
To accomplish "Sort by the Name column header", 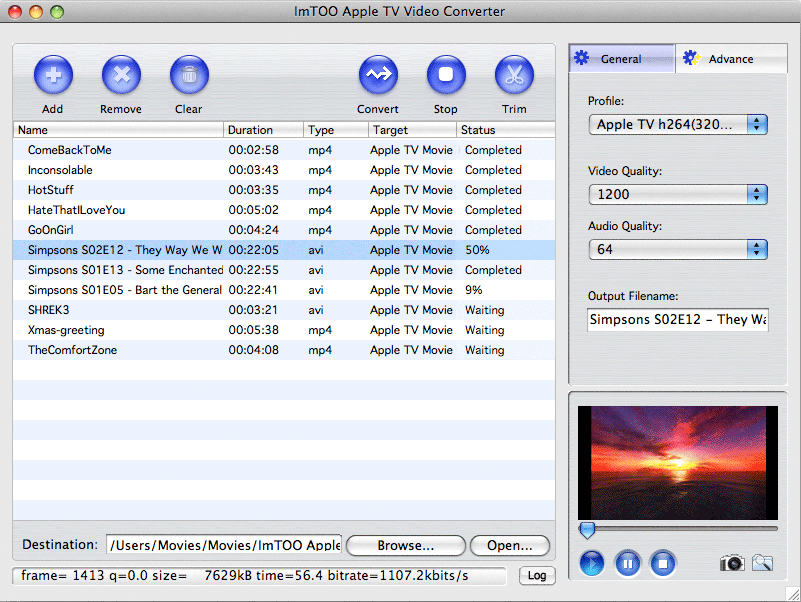I will click(118, 130).
